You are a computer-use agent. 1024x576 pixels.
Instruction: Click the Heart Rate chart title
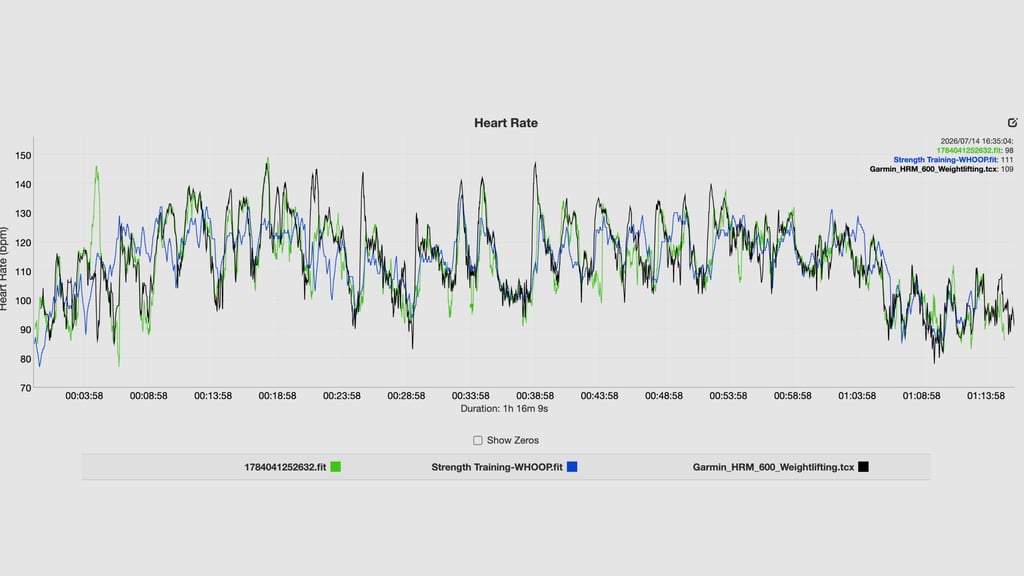click(506, 123)
